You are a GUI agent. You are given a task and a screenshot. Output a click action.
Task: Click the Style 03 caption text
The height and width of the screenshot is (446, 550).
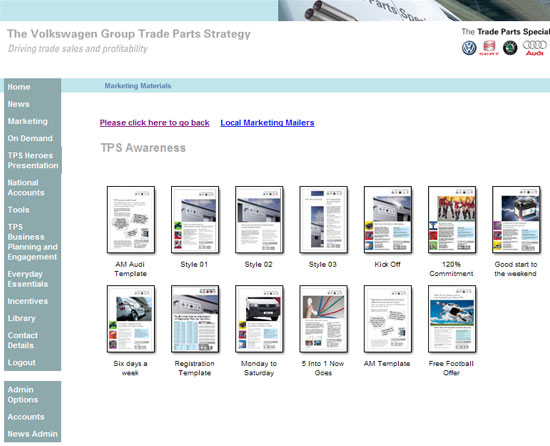coord(323,264)
